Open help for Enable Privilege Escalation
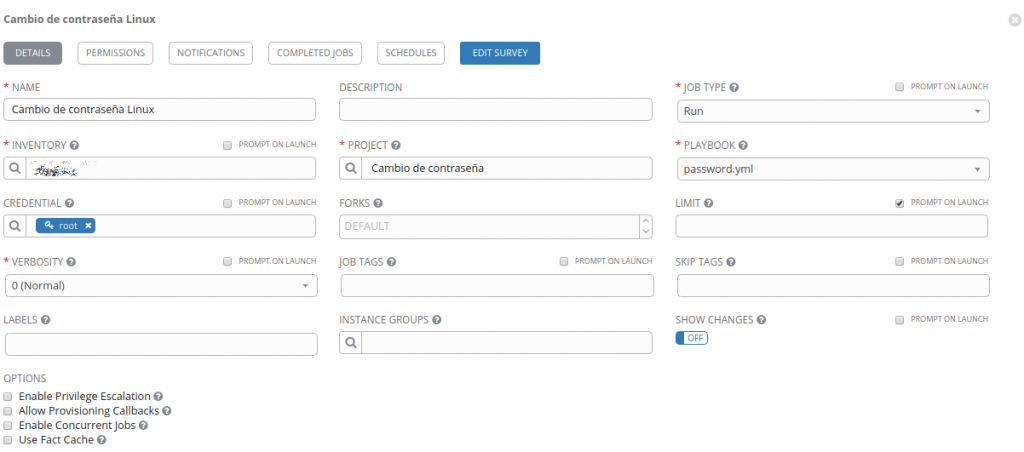The height and width of the screenshot is (452, 1024). point(158,396)
